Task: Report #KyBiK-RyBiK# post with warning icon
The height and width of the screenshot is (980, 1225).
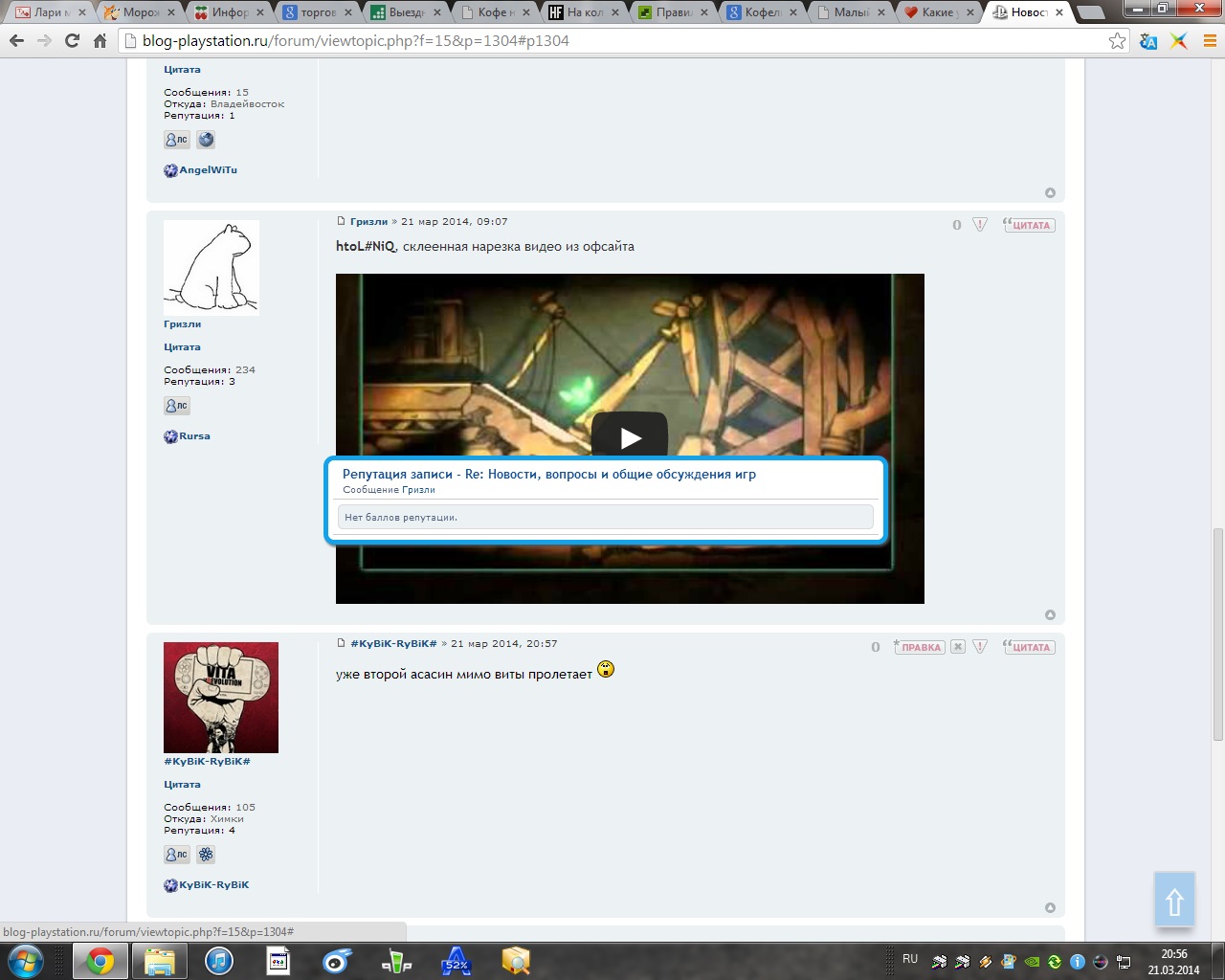Action: (980, 647)
